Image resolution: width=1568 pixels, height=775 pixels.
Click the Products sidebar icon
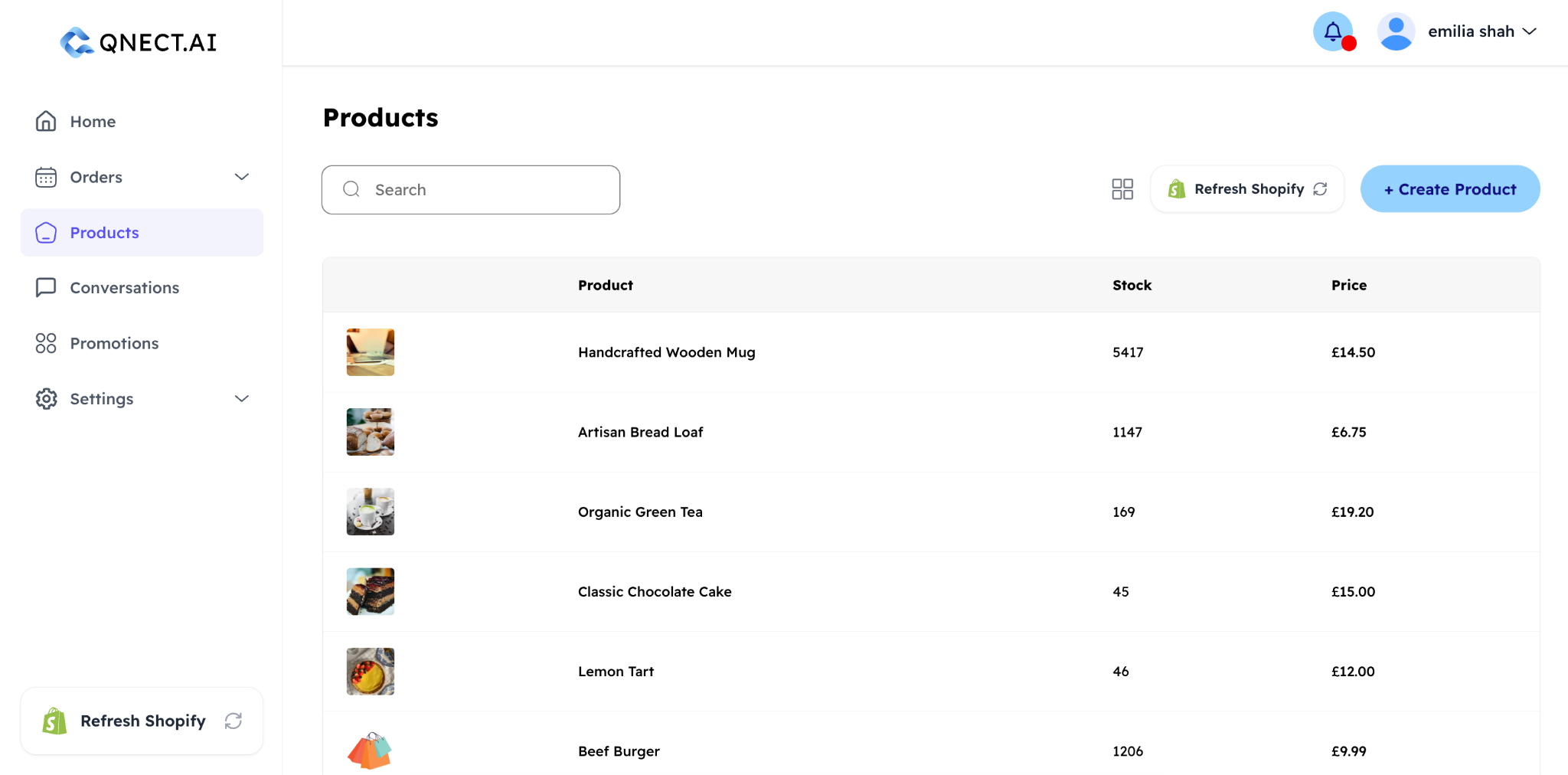tap(46, 232)
